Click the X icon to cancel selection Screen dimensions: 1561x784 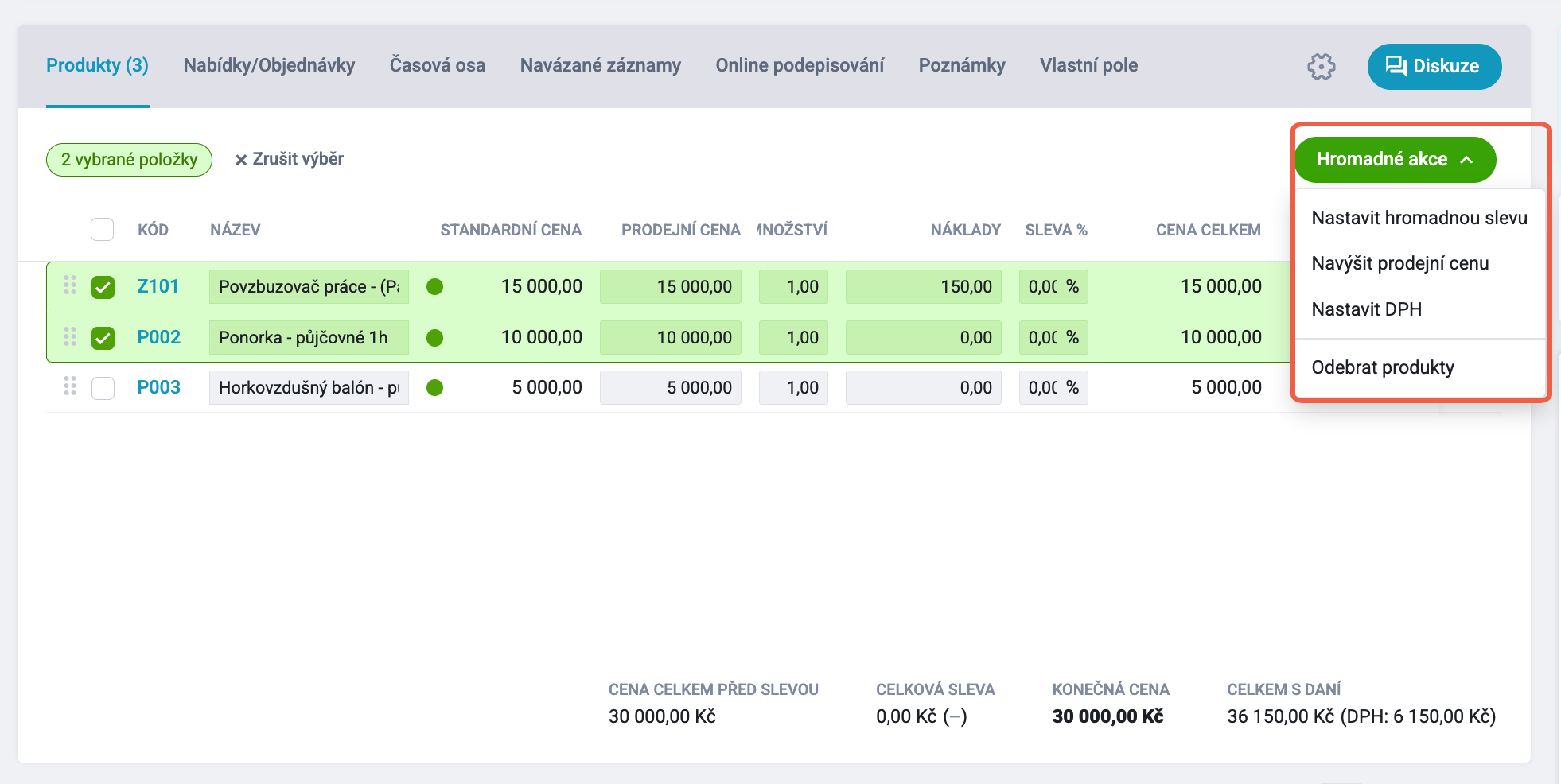pos(241,160)
